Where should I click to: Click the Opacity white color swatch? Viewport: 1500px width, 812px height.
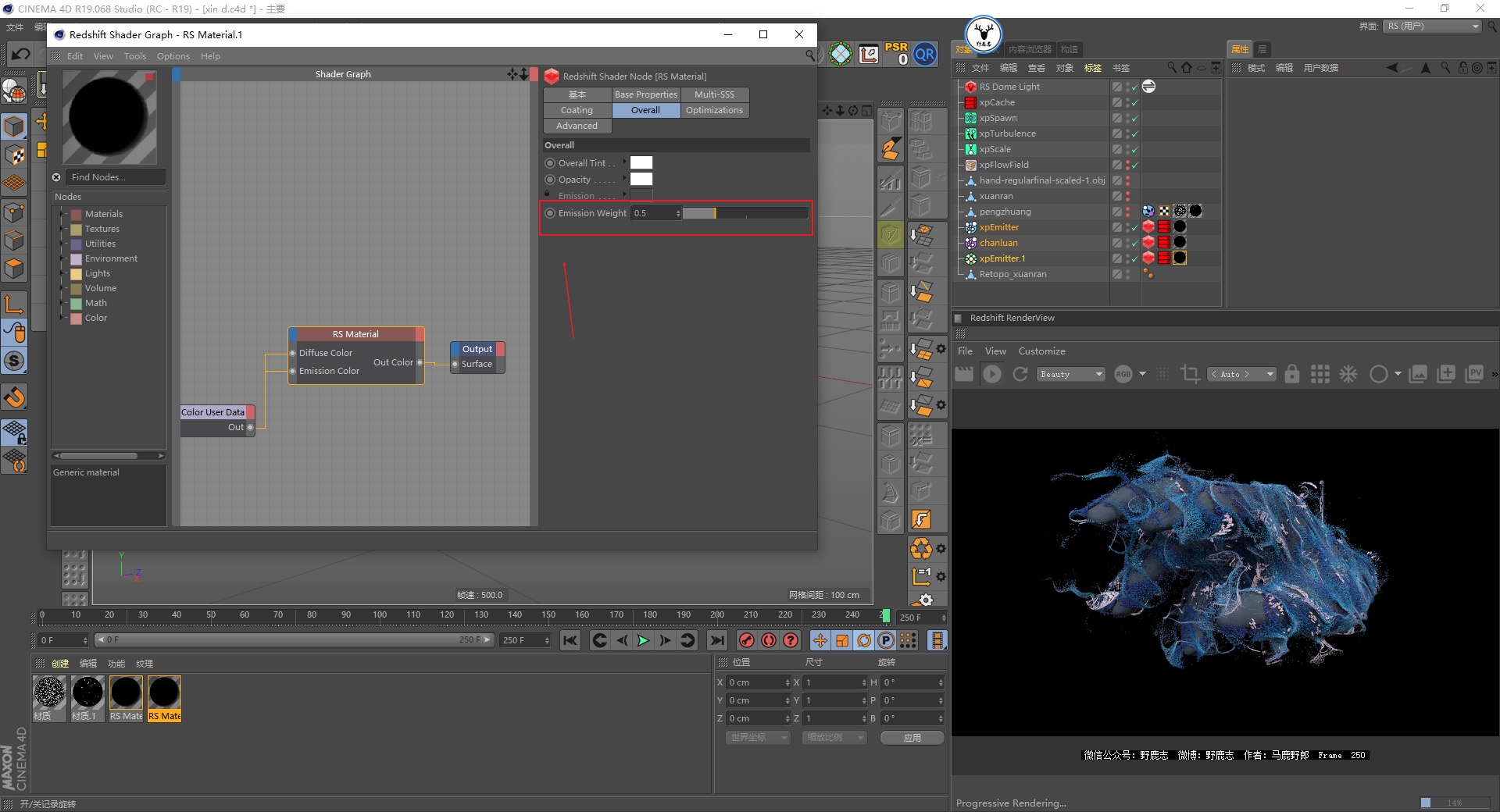pos(641,179)
